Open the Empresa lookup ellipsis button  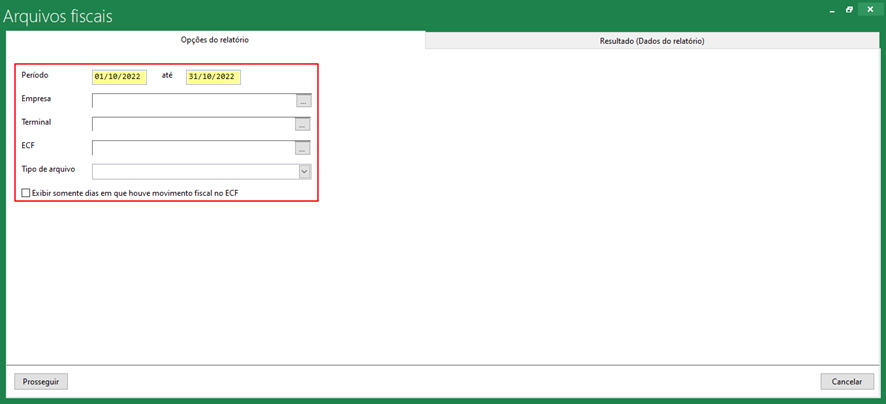click(x=304, y=101)
